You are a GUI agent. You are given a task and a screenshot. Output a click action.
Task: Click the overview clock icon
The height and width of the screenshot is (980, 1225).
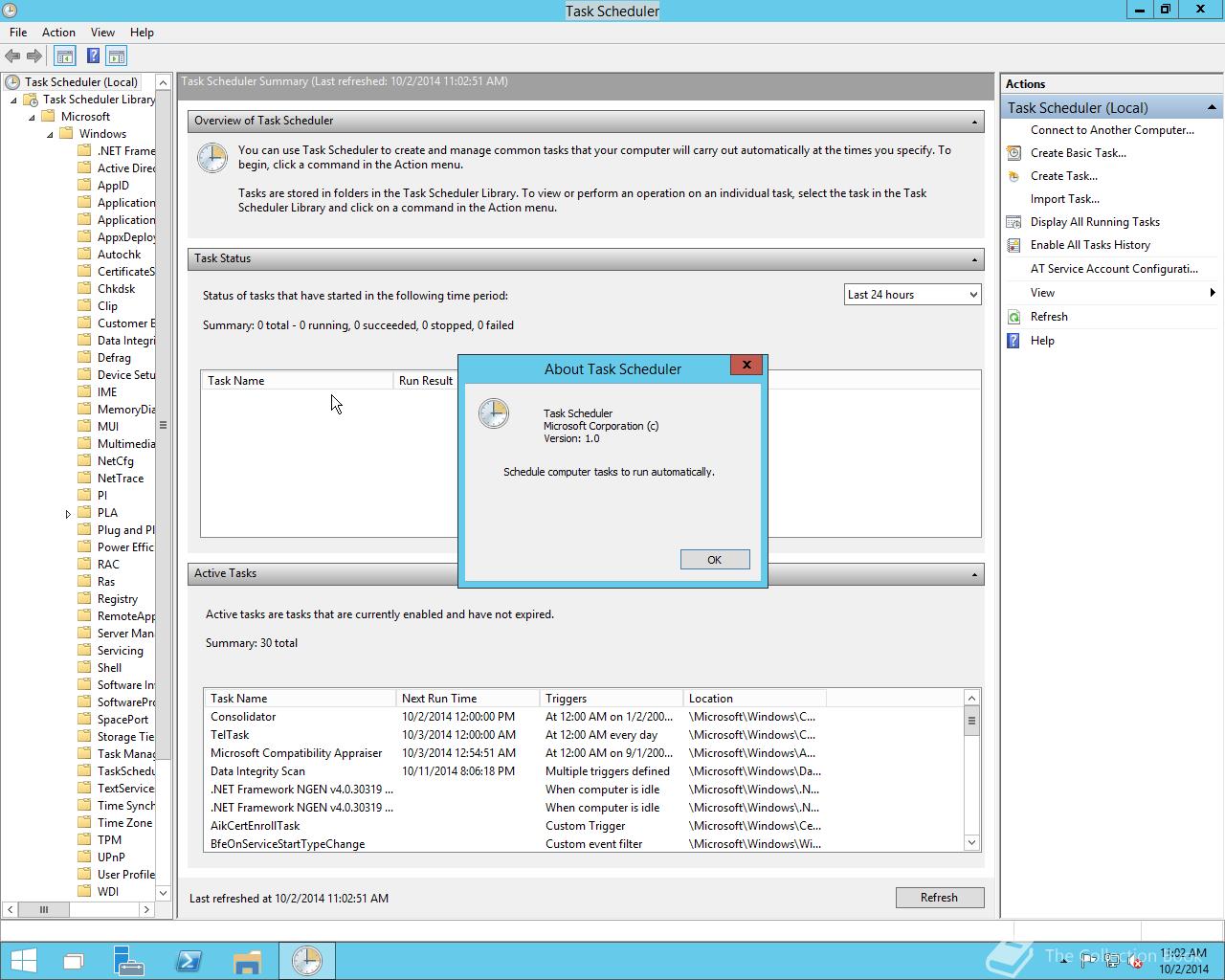[212, 158]
